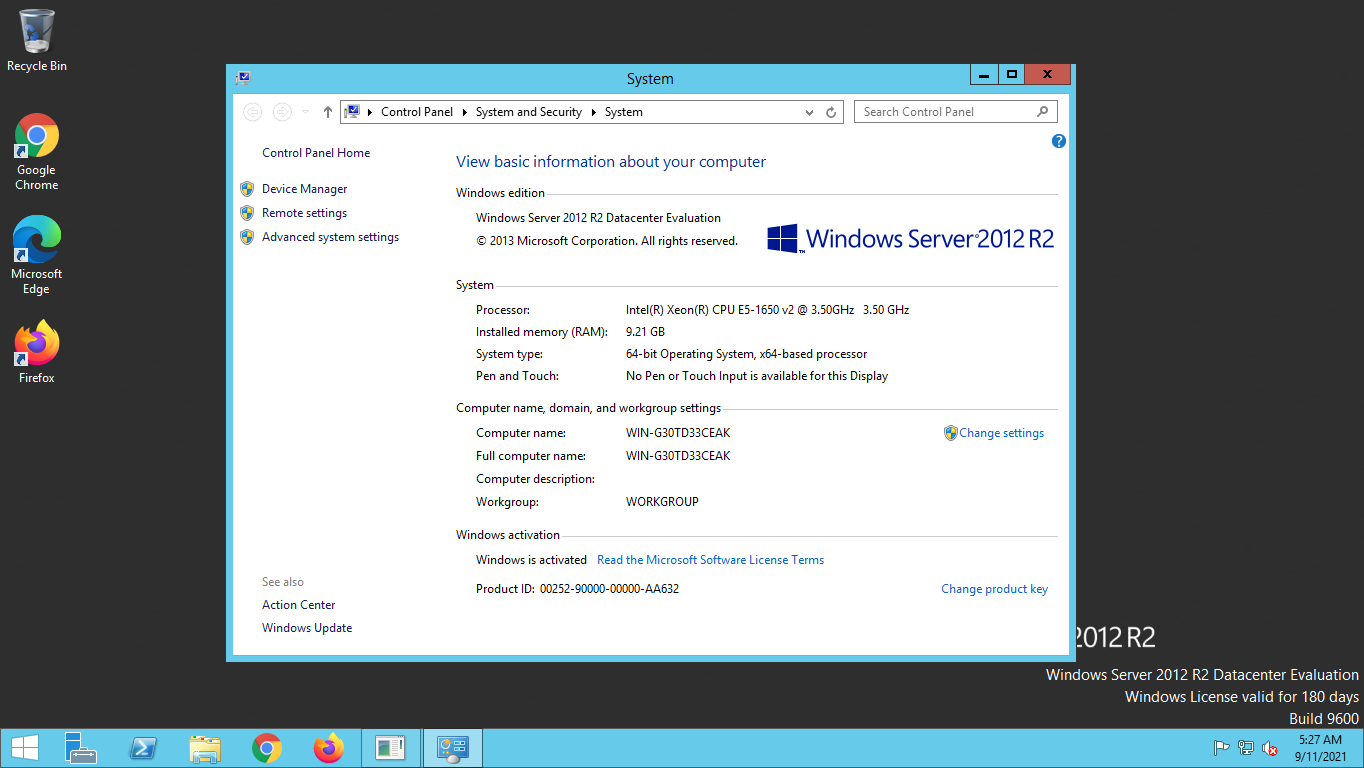
Task: Open Firefox desktop shortcut
Action: 37,352
